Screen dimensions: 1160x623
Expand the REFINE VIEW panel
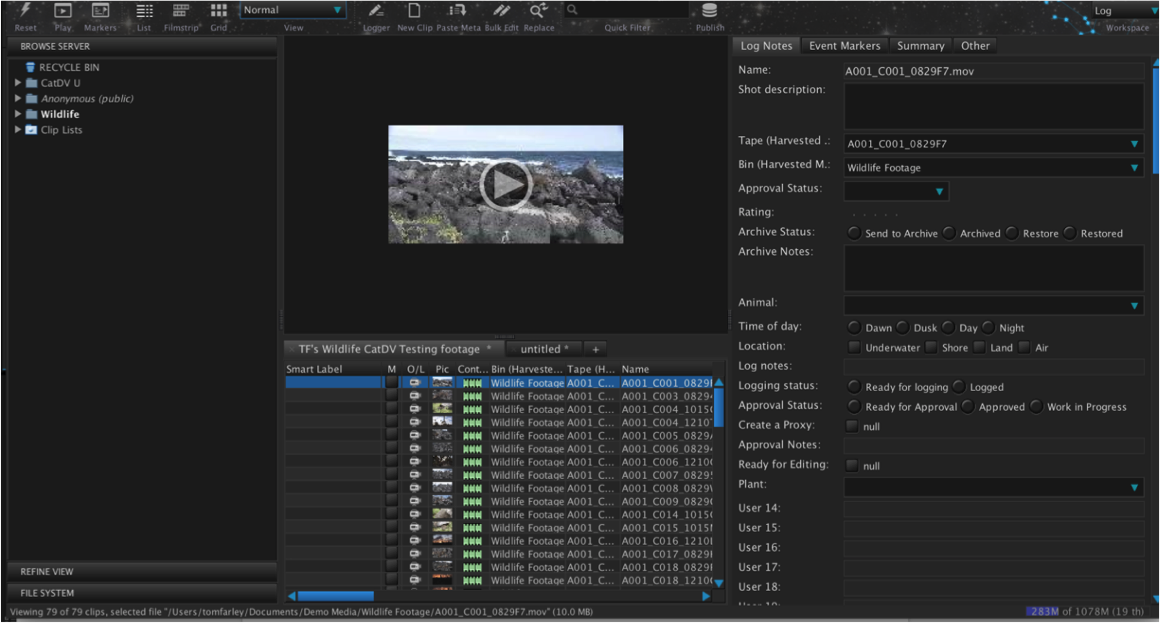47,572
